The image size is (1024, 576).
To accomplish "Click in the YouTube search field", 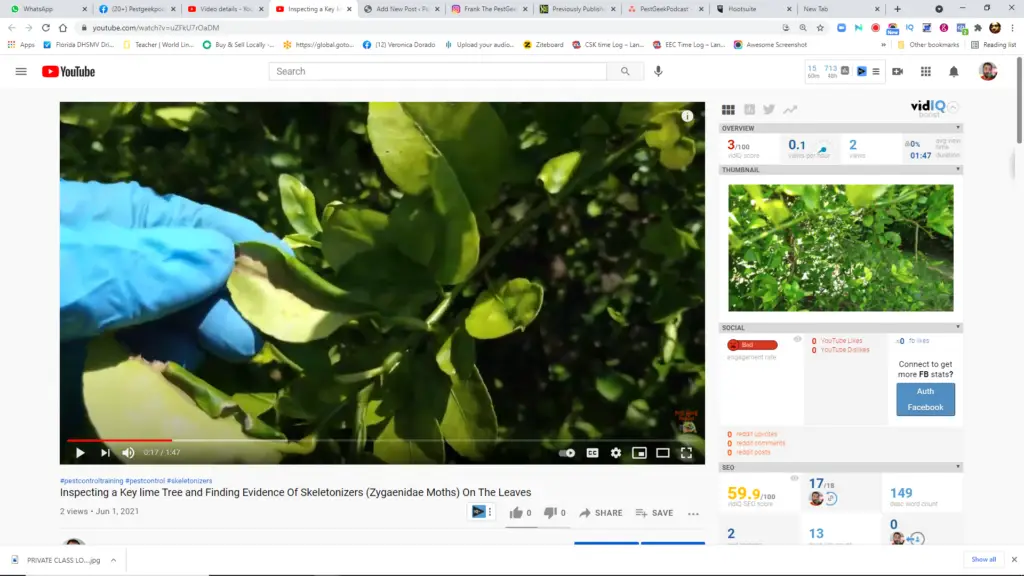I will coord(438,71).
